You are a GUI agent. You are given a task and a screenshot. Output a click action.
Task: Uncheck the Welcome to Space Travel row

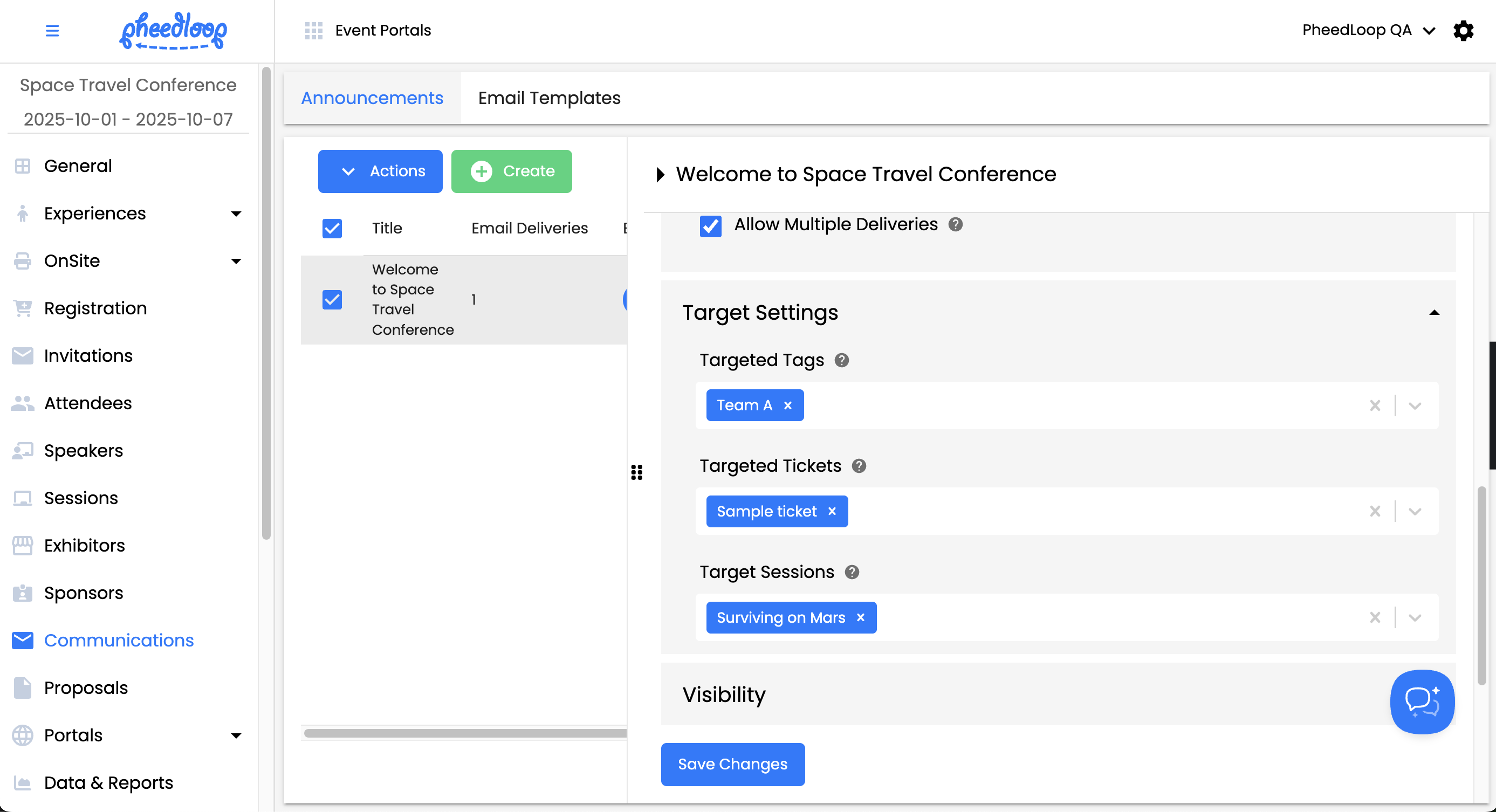[x=332, y=299]
